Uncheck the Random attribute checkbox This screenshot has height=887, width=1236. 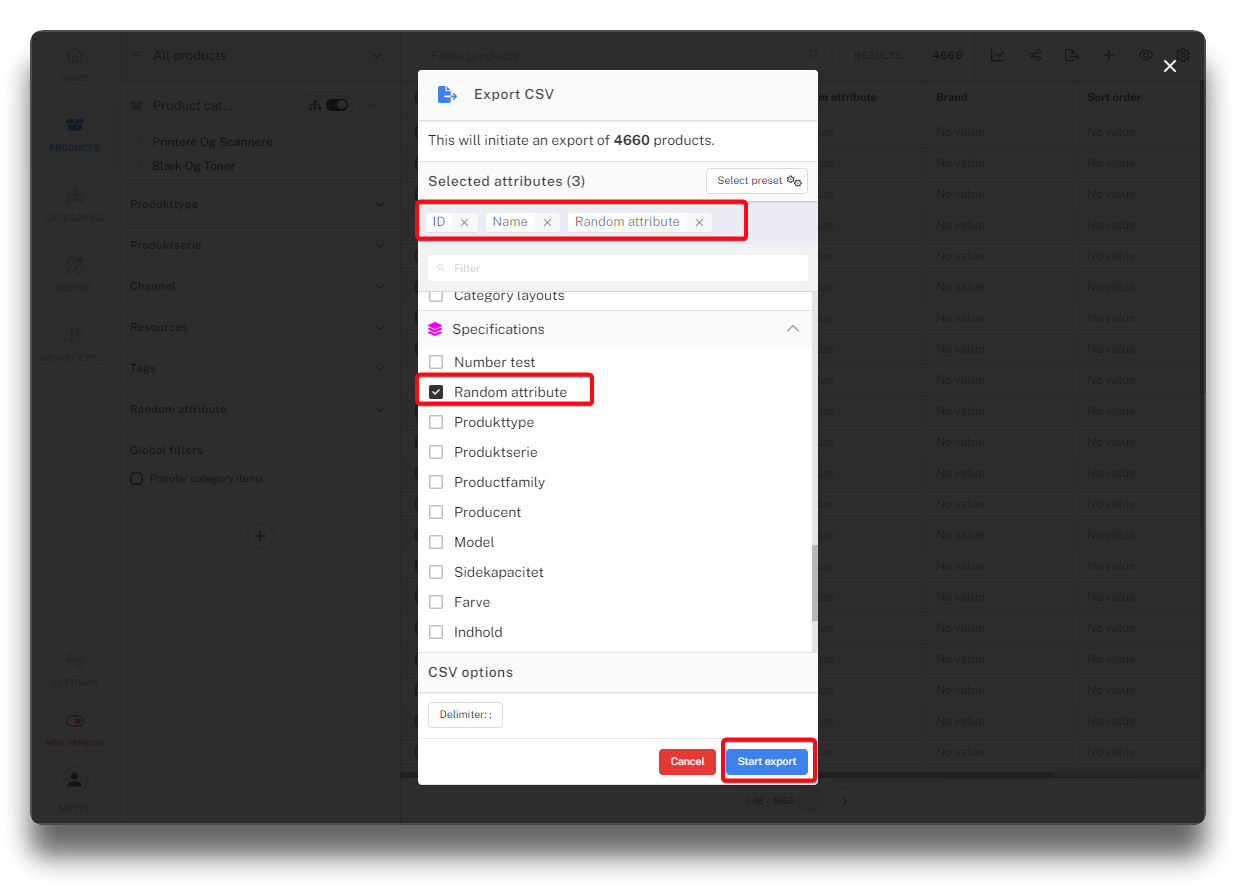click(x=436, y=392)
